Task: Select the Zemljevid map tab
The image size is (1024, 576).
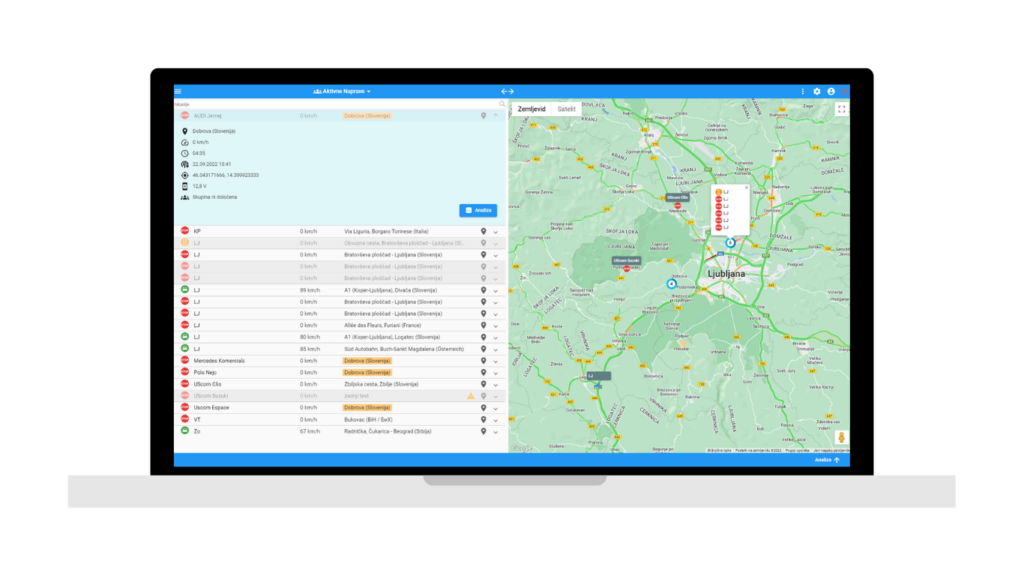Action: (532, 107)
